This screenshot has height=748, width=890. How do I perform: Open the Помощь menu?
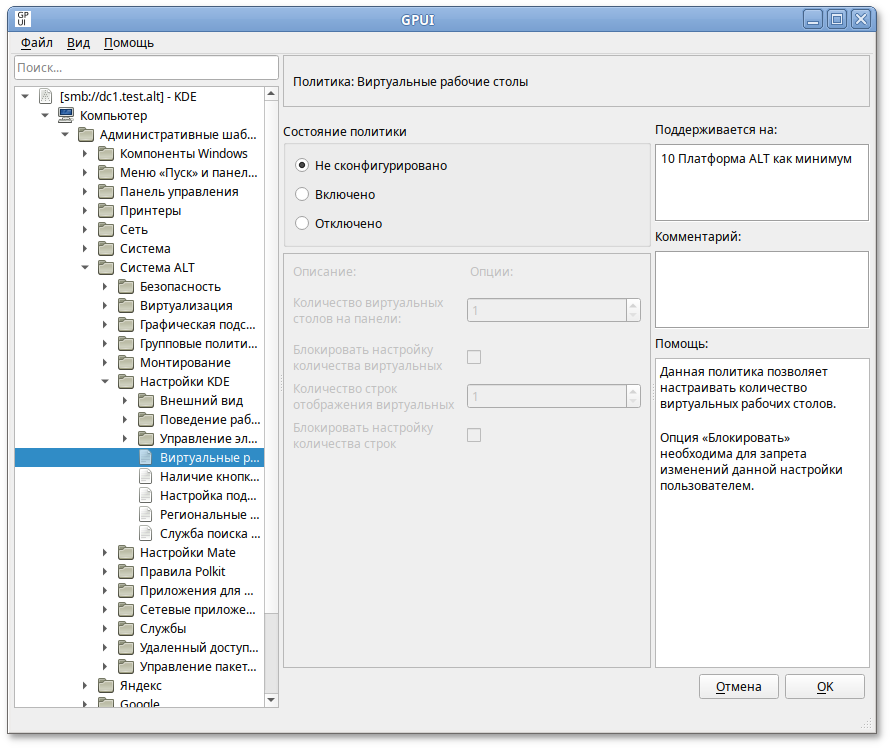129,43
